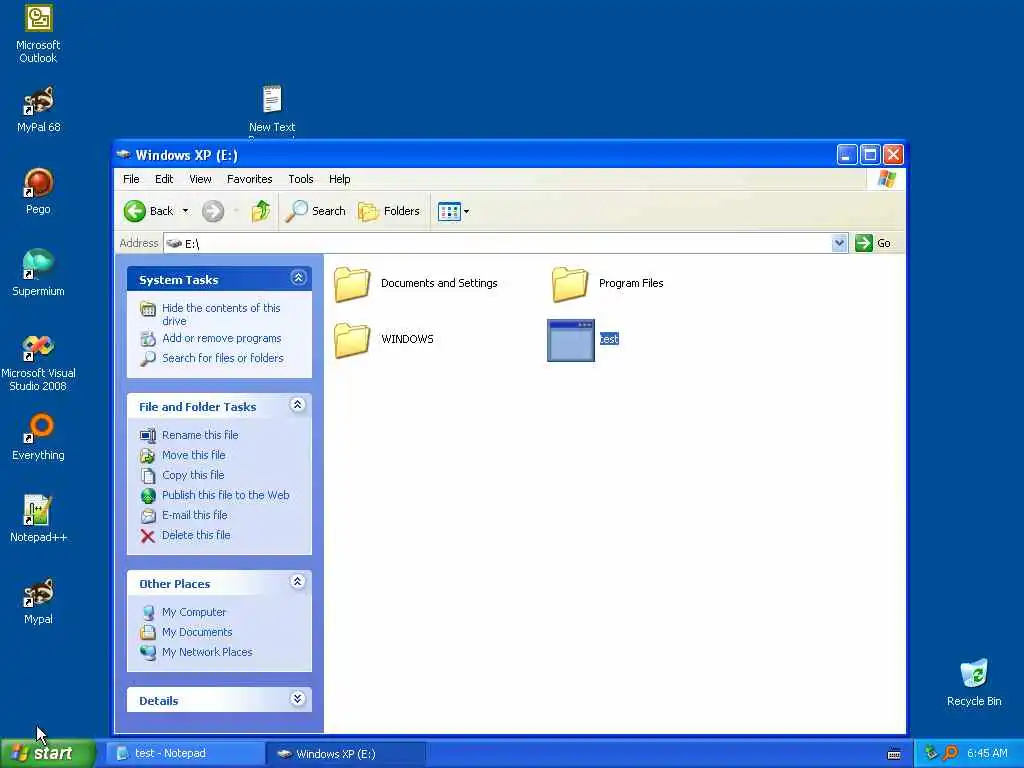1024x768 pixels.
Task: Toggle the Folders pane
Action: click(389, 211)
